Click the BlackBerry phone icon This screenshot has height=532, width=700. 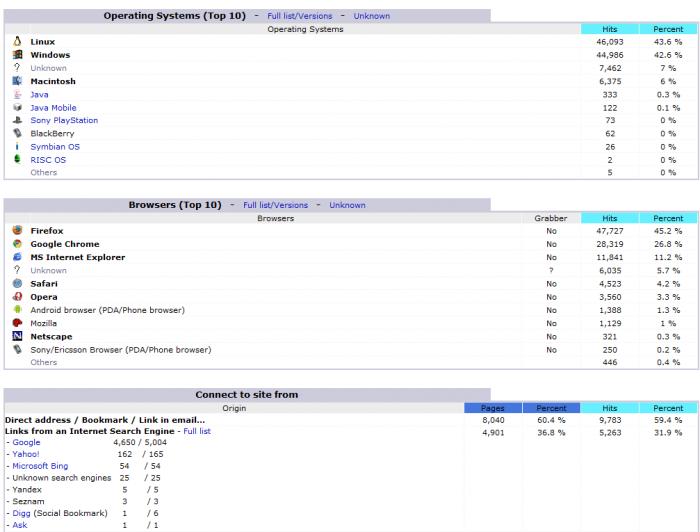tap(17, 133)
